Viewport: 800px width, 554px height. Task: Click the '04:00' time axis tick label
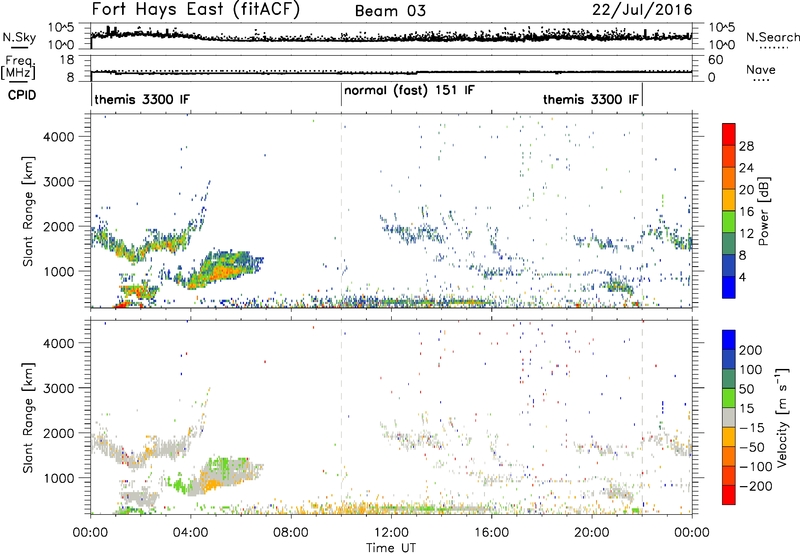point(191,533)
